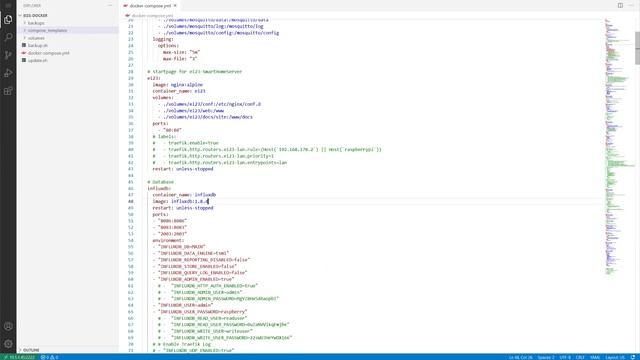Screen dimensions: 640x360
Task: Change line endings via CRLF indicator
Action: coord(580,357)
